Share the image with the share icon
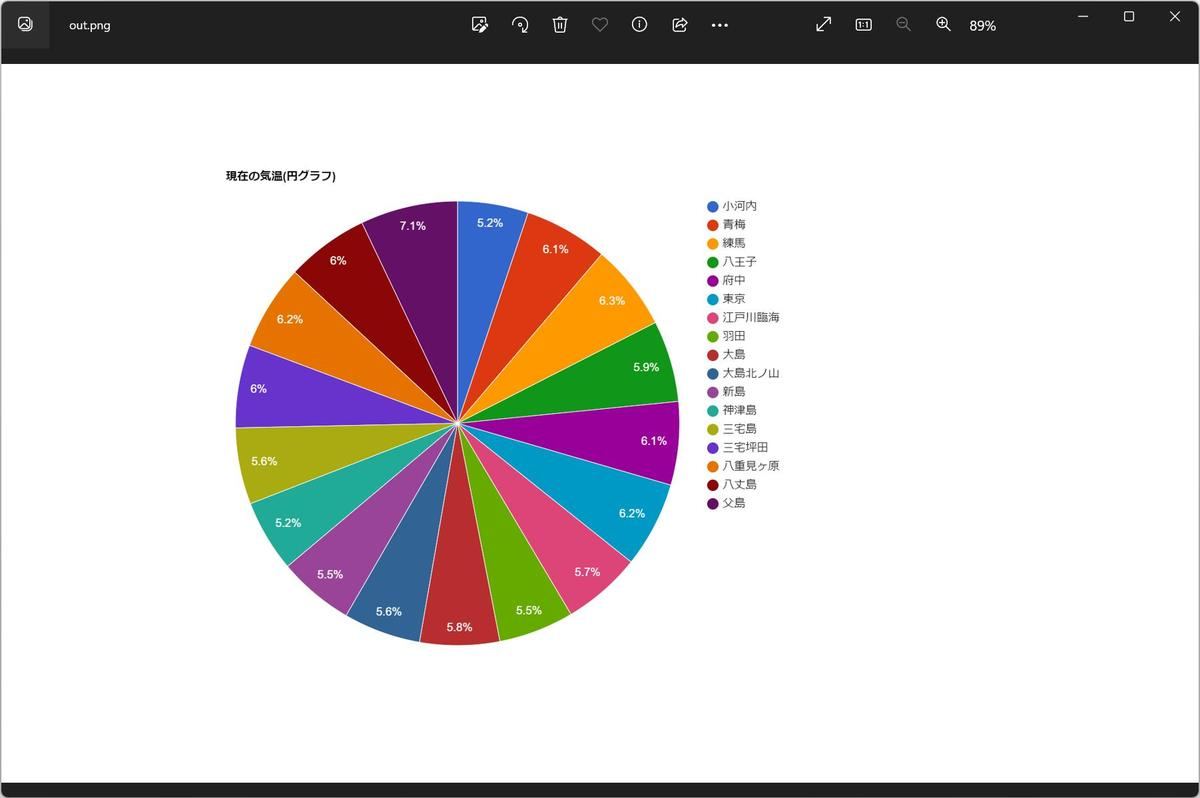This screenshot has width=1200, height=798. 680,24
